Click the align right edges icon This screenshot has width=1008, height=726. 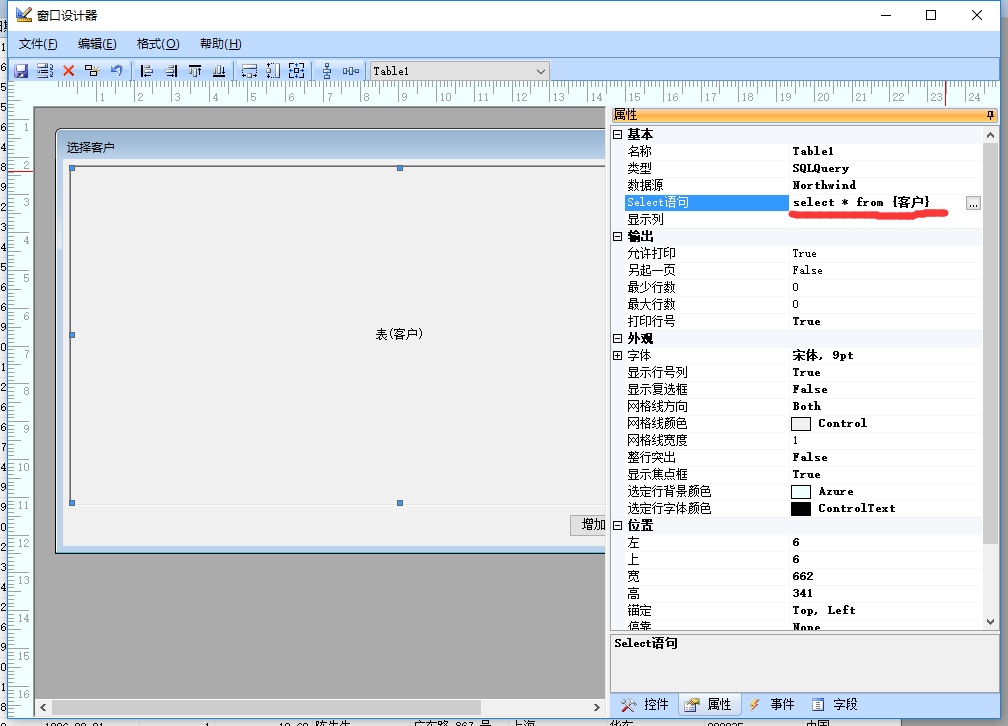point(171,71)
